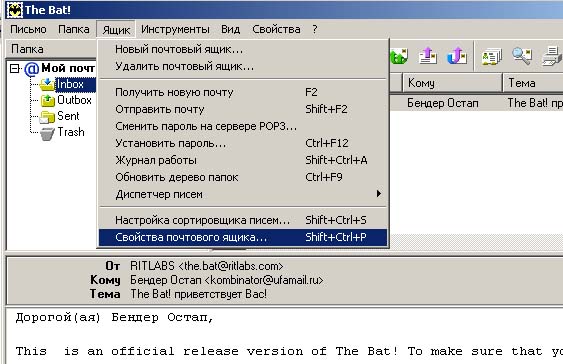Select the Outbox folder
The height and width of the screenshot is (364, 563).
(x=74, y=100)
